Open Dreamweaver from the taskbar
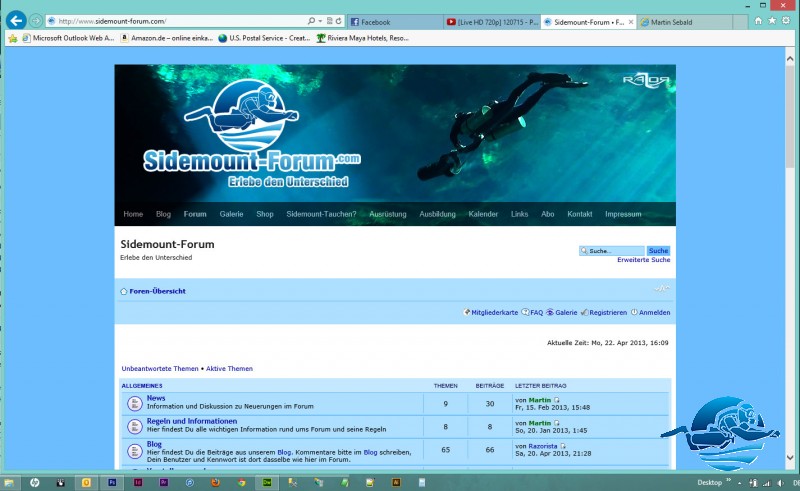This screenshot has width=800, height=491. click(x=267, y=482)
